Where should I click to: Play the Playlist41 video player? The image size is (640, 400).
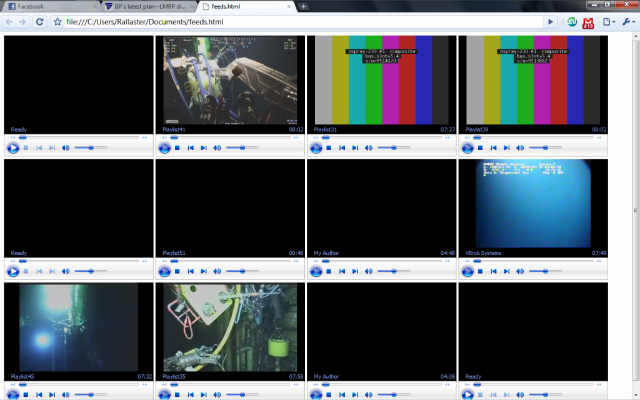tap(164, 147)
